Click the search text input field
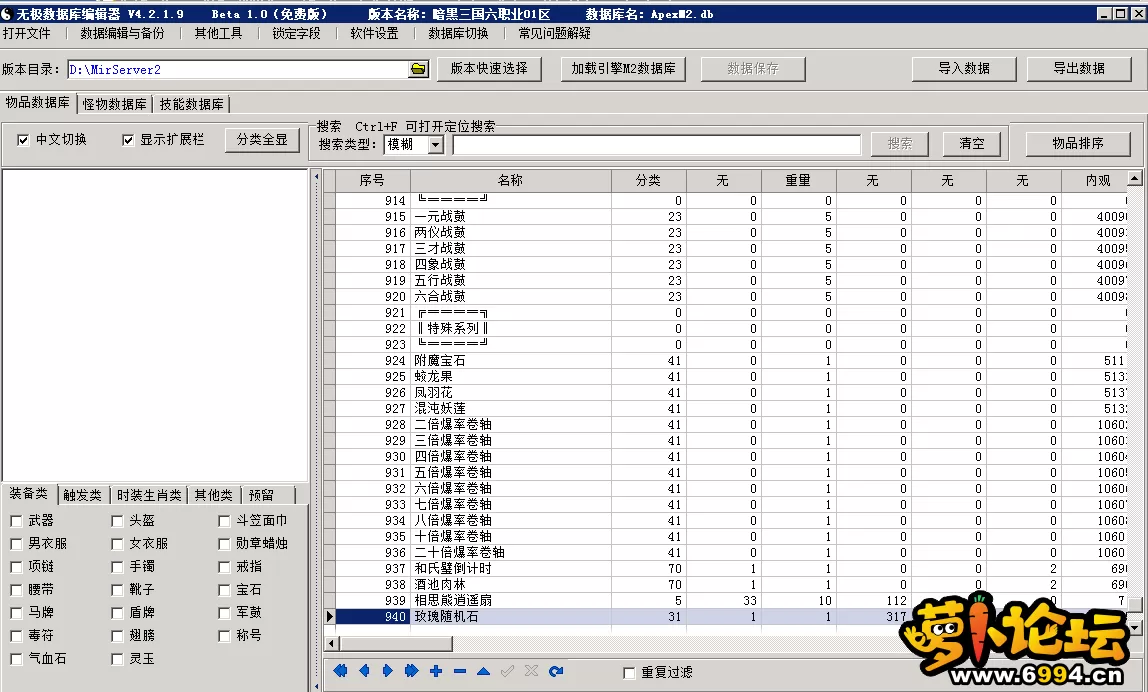1148x692 pixels. tap(657, 144)
